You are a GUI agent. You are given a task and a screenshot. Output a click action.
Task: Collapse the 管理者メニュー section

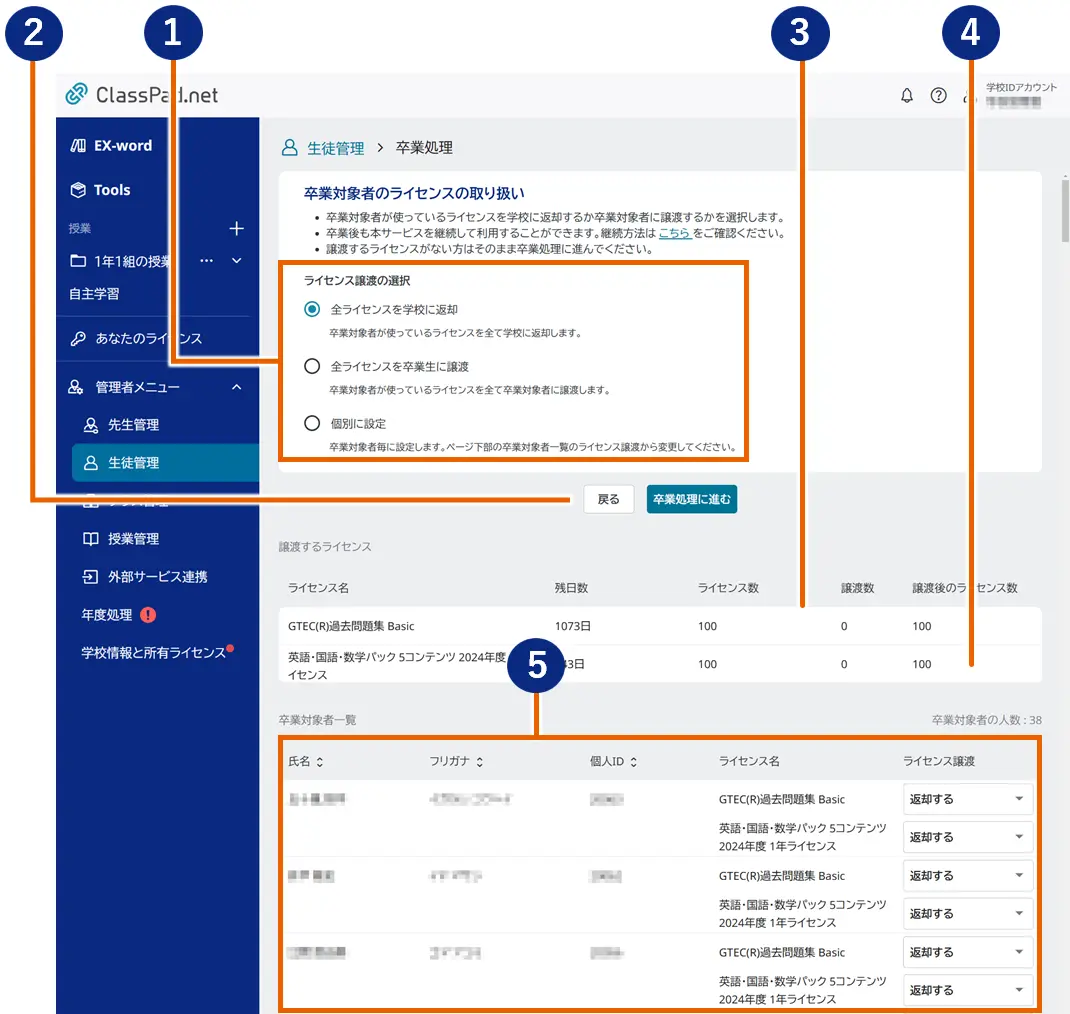236,387
